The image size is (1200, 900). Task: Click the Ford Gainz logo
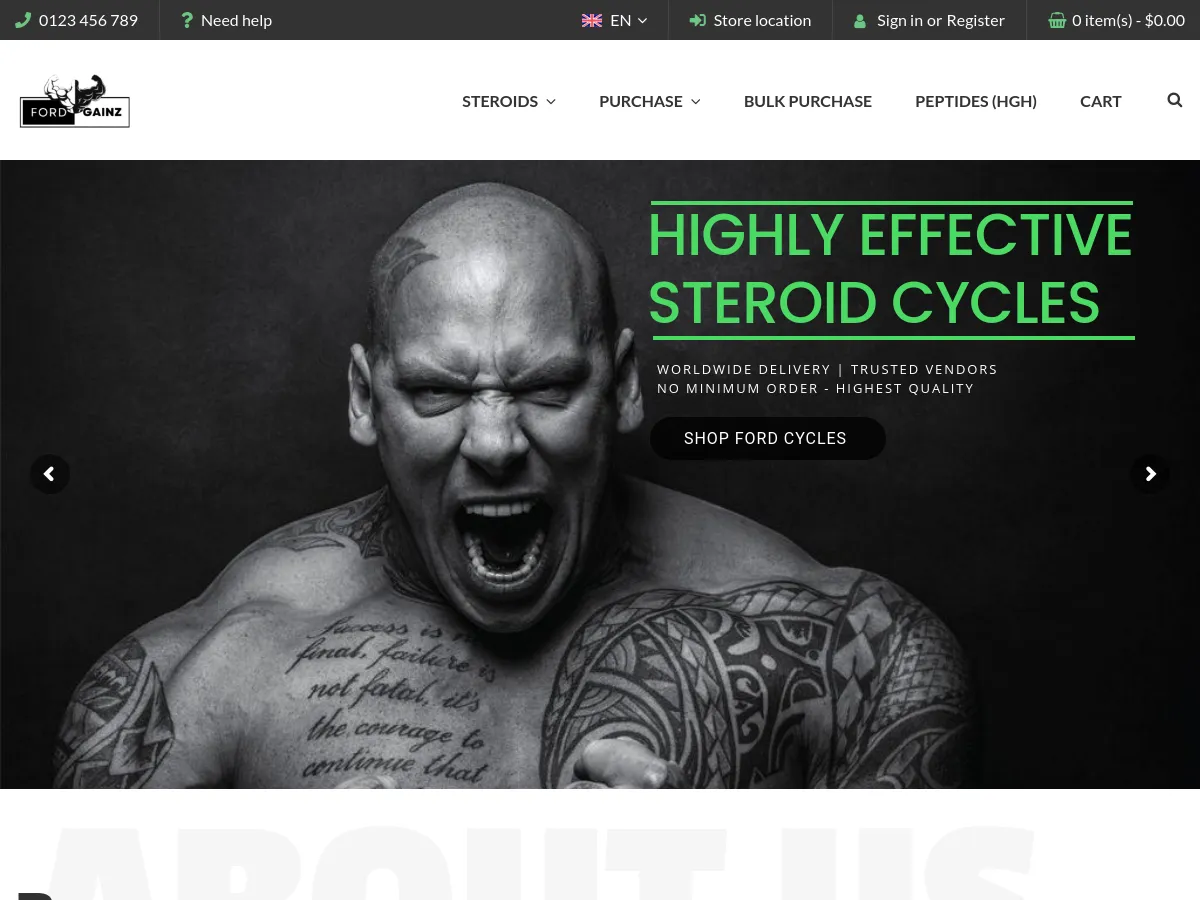(x=75, y=101)
